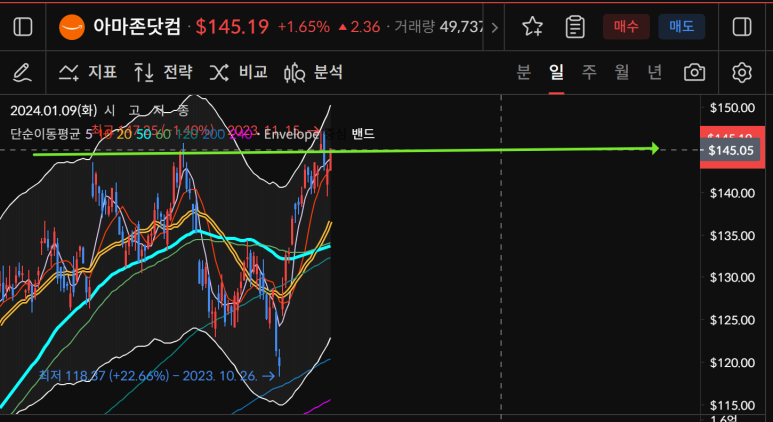
Task: Click the moving average period 50 label
Action: coord(143,134)
